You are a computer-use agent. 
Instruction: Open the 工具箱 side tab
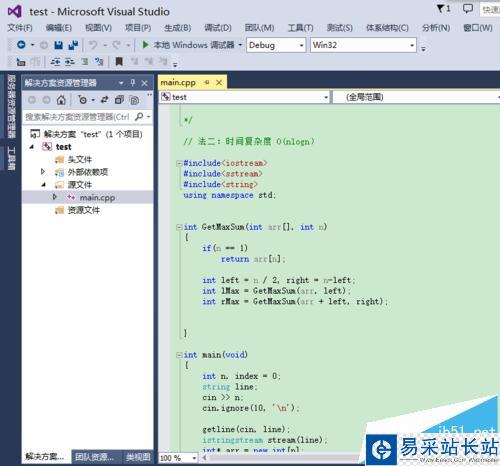[x=11, y=159]
